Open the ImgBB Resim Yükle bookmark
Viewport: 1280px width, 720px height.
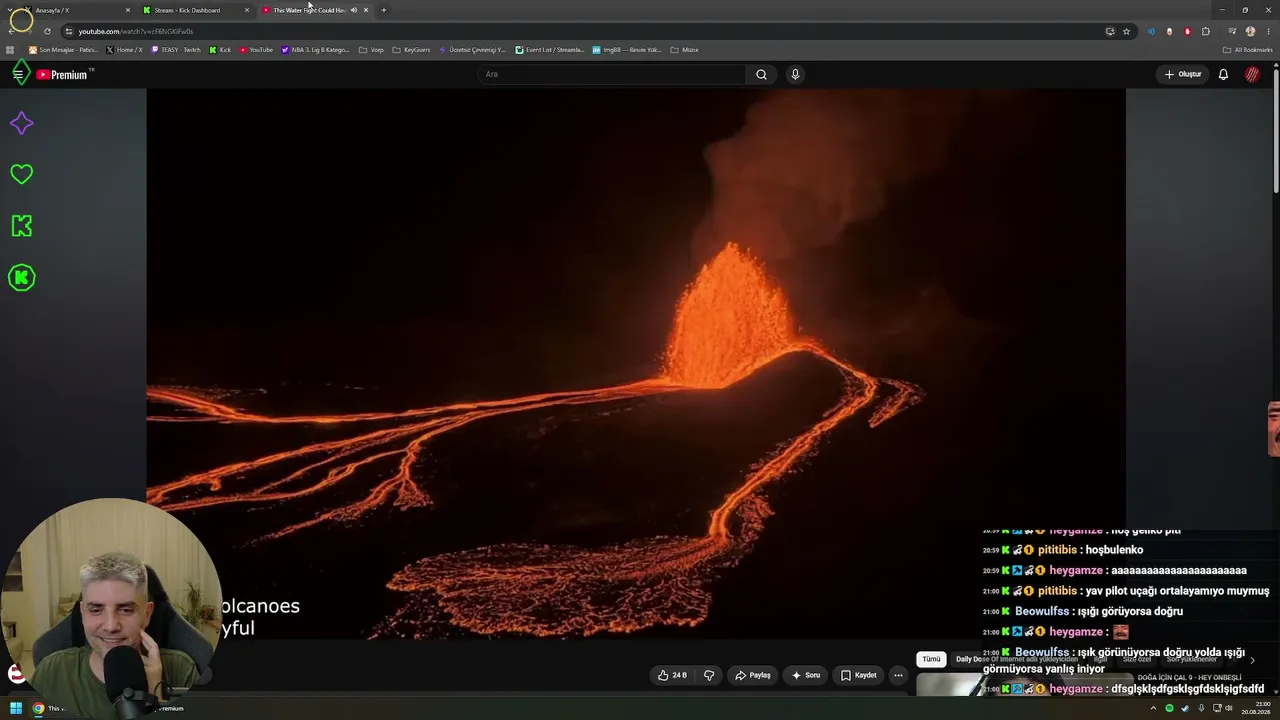(x=626, y=49)
